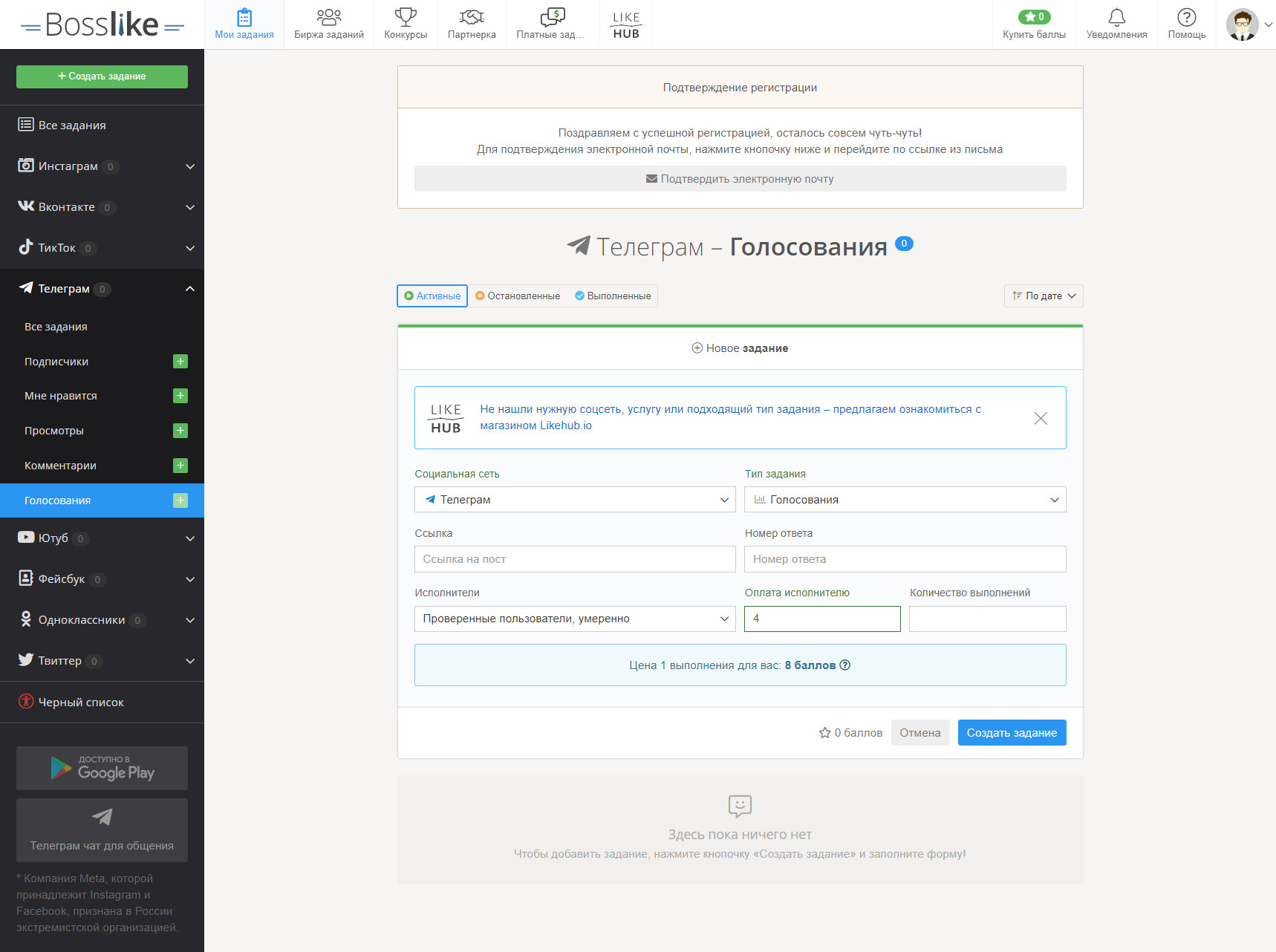Add a new Подписчики task with plus
Image resolution: width=1276 pixels, height=952 pixels.
[180, 362]
